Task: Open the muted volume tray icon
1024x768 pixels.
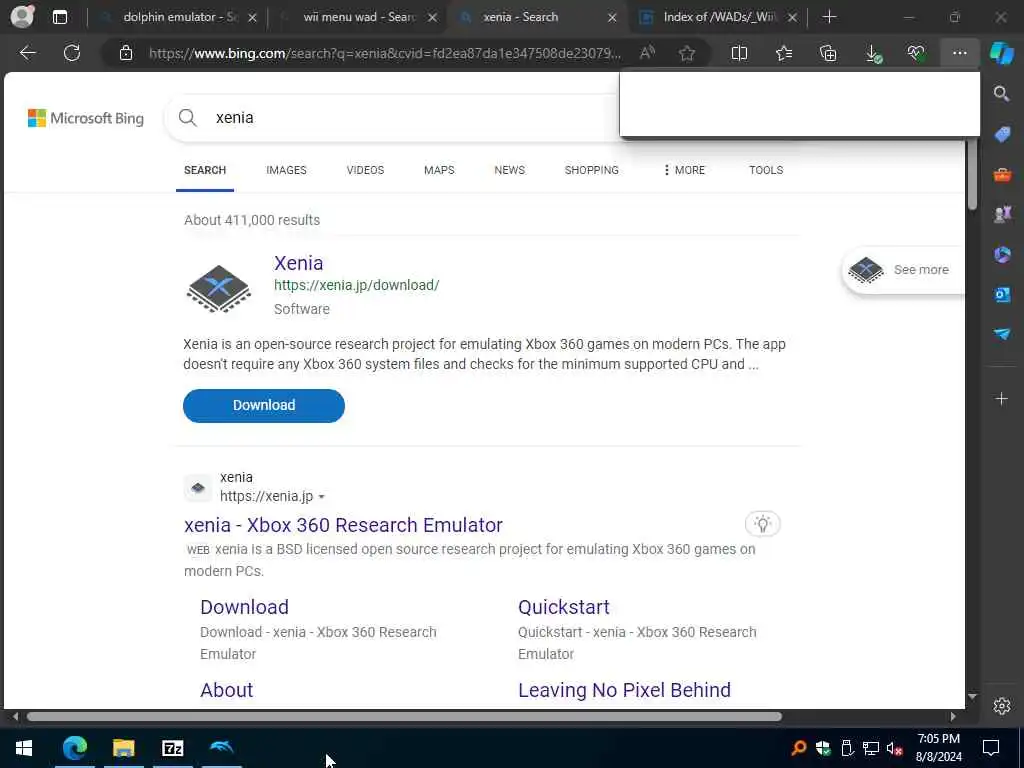Action: [894, 748]
